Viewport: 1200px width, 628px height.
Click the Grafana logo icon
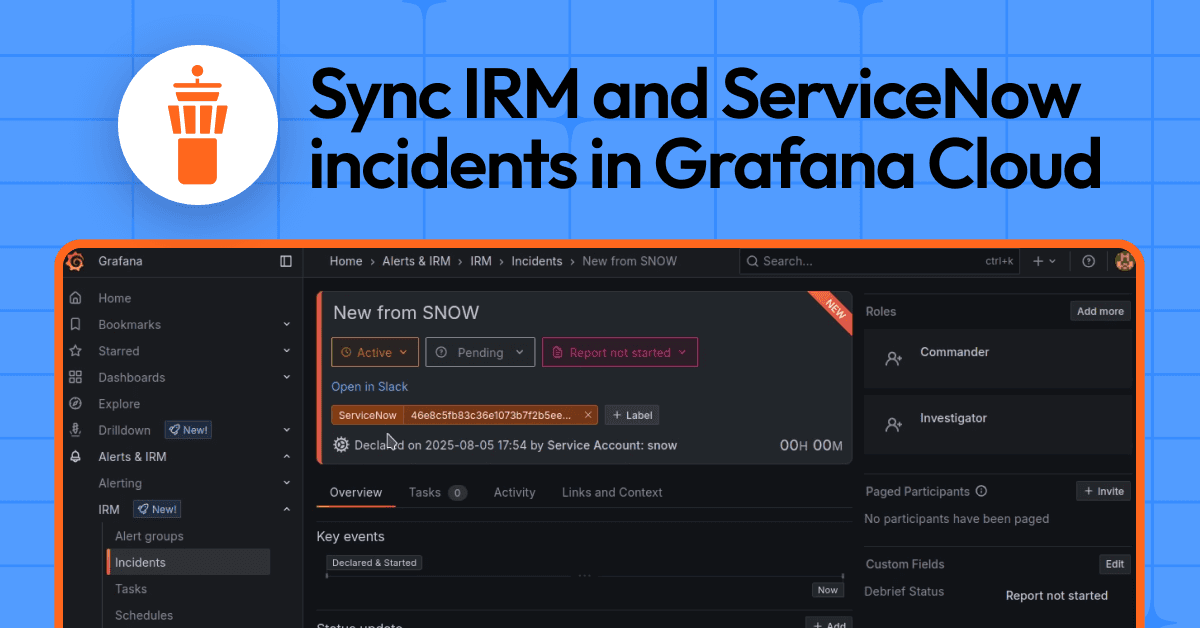coord(76,261)
